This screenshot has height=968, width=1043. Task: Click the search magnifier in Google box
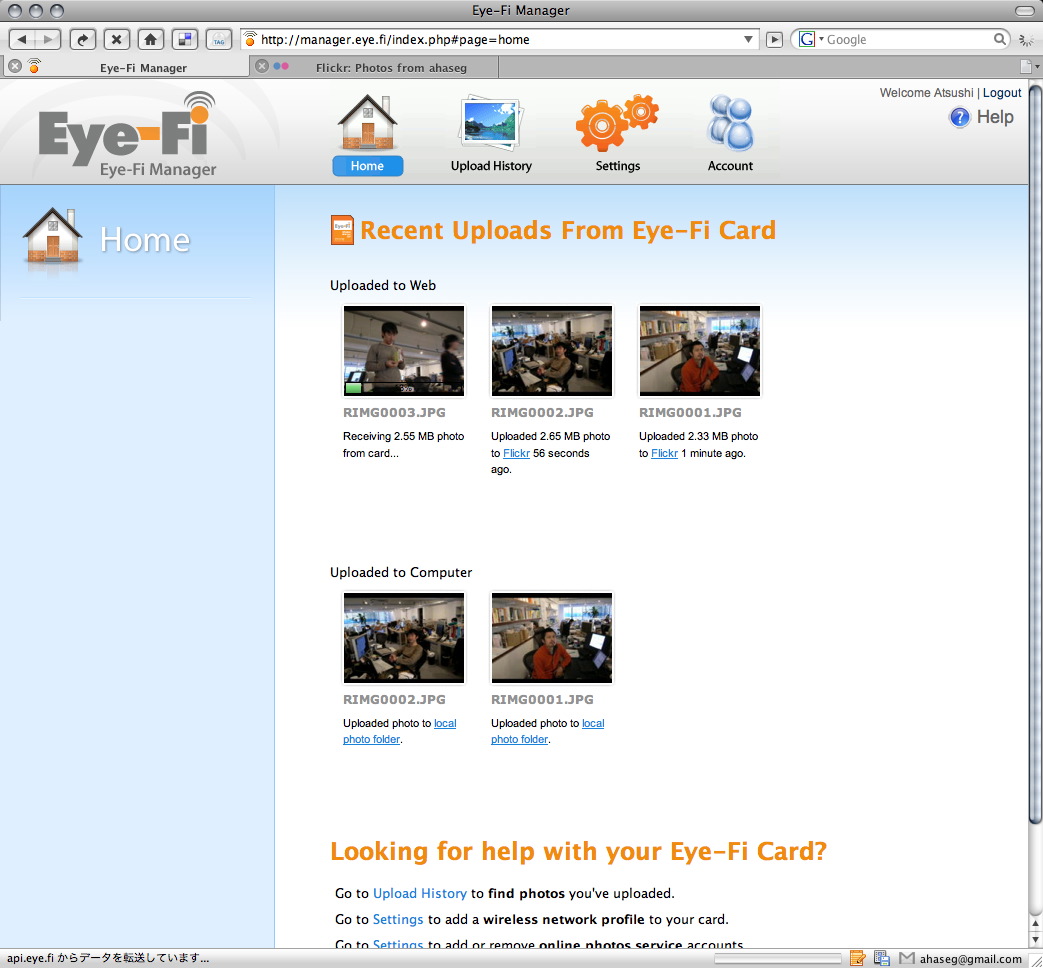click(999, 39)
